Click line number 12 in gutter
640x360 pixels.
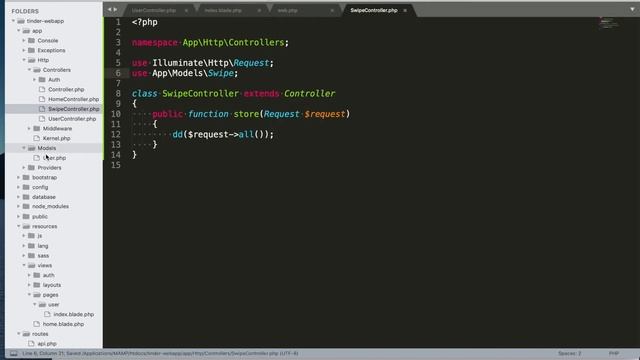click(116, 134)
